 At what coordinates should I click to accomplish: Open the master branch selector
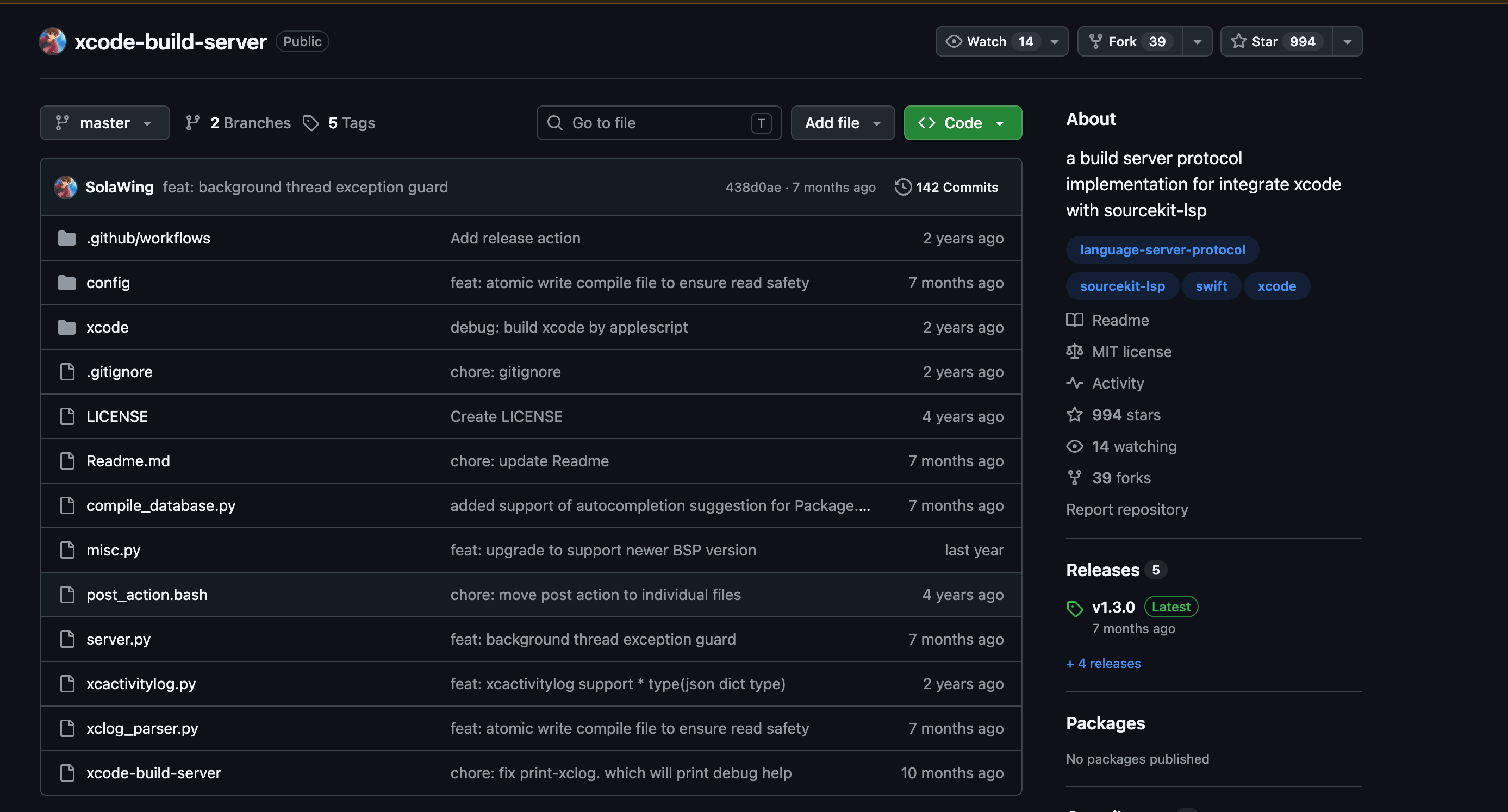tap(105, 123)
